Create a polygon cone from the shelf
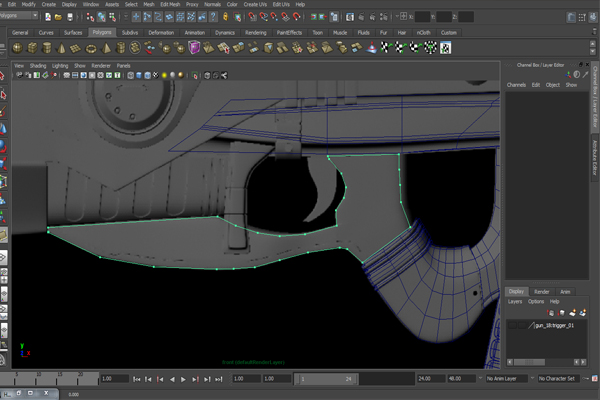The width and height of the screenshot is (600, 400). (x=61, y=48)
